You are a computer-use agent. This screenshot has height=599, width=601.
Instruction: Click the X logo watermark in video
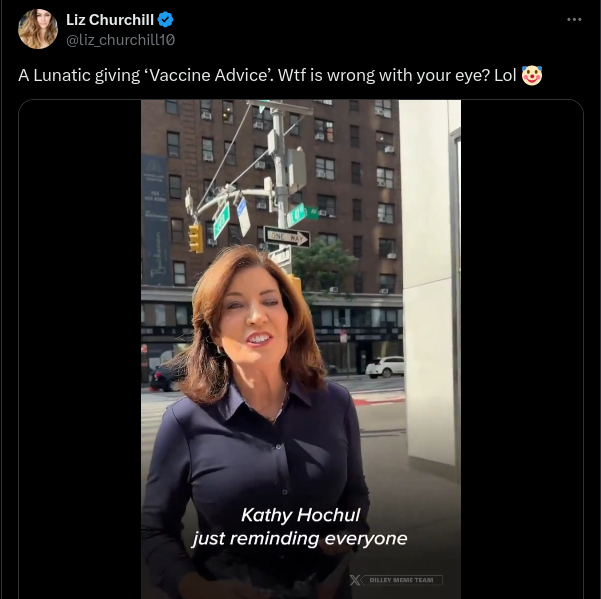355,580
